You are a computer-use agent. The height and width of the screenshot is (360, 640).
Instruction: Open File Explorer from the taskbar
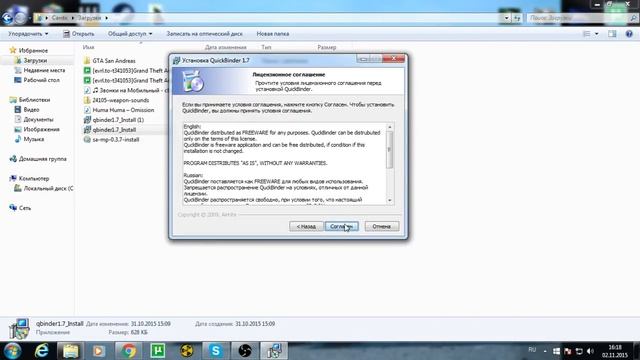click(70, 351)
